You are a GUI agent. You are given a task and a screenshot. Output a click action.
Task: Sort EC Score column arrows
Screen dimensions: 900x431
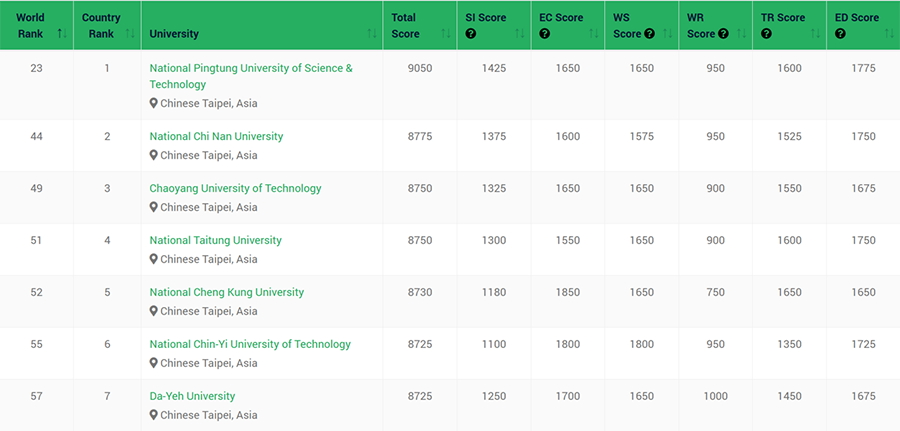tap(594, 34)
